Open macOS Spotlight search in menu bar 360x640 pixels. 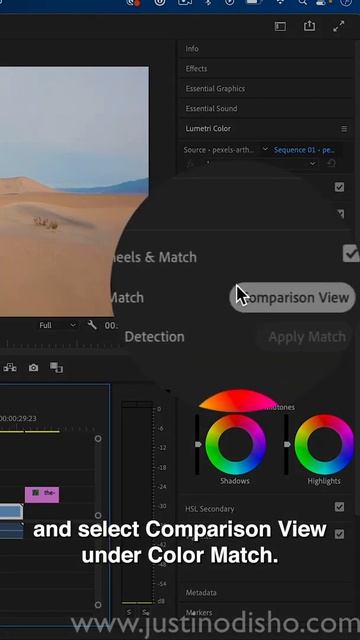(x=302, y=3)
